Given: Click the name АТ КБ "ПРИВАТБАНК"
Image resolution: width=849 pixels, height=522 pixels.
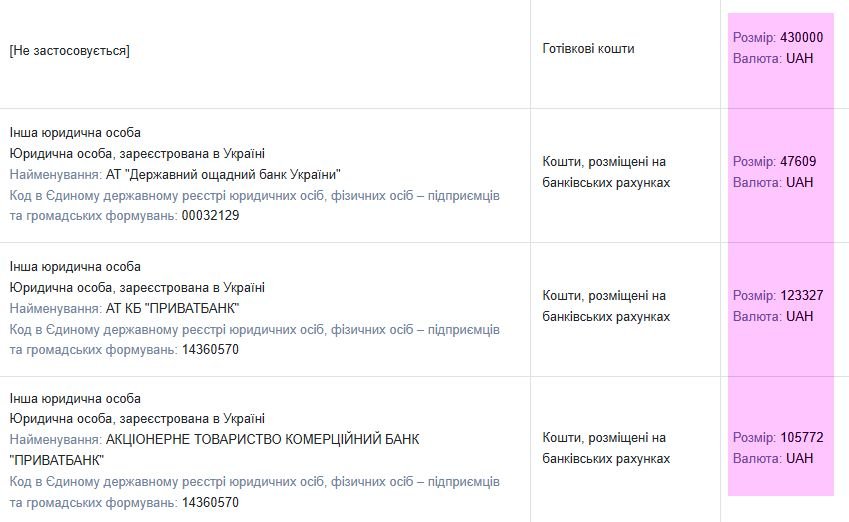Looking at the screenshot, I should (x=172, y=309).
